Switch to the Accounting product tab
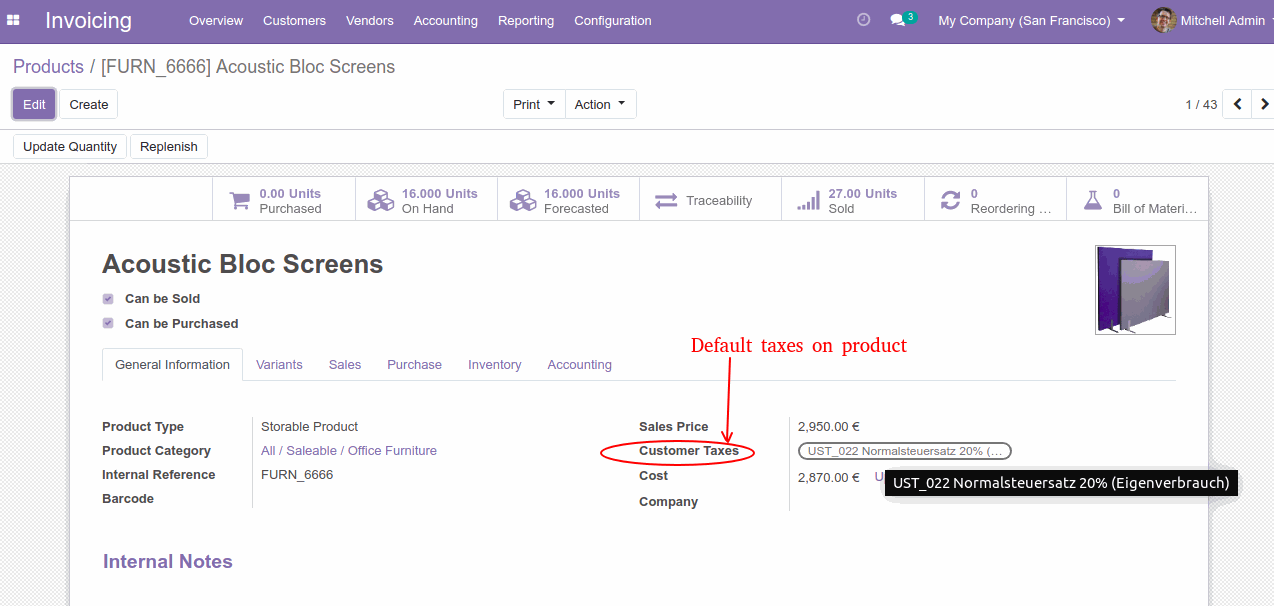 tap(579, 365)
